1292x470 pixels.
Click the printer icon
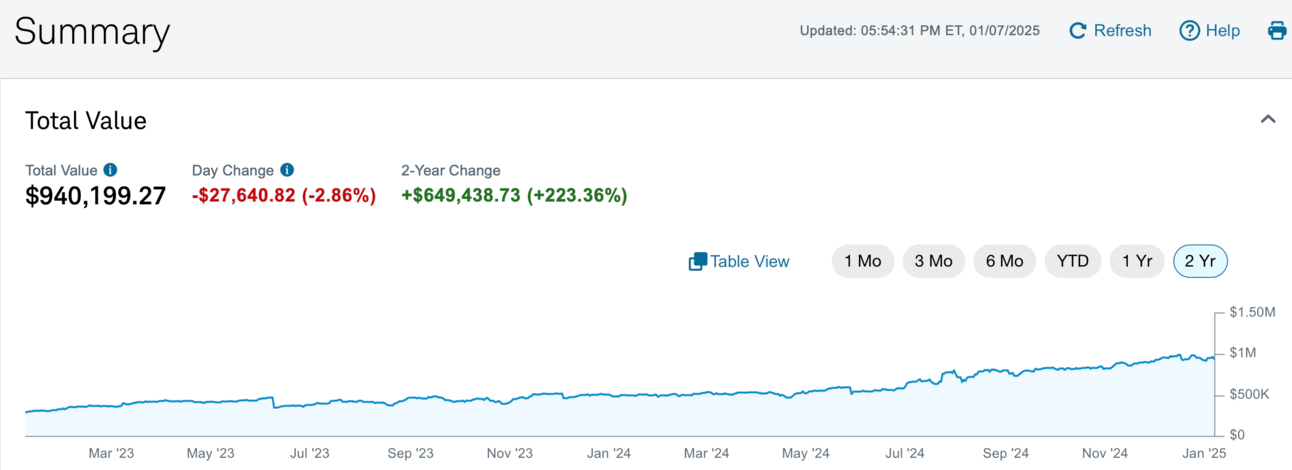click(1277, 31)
